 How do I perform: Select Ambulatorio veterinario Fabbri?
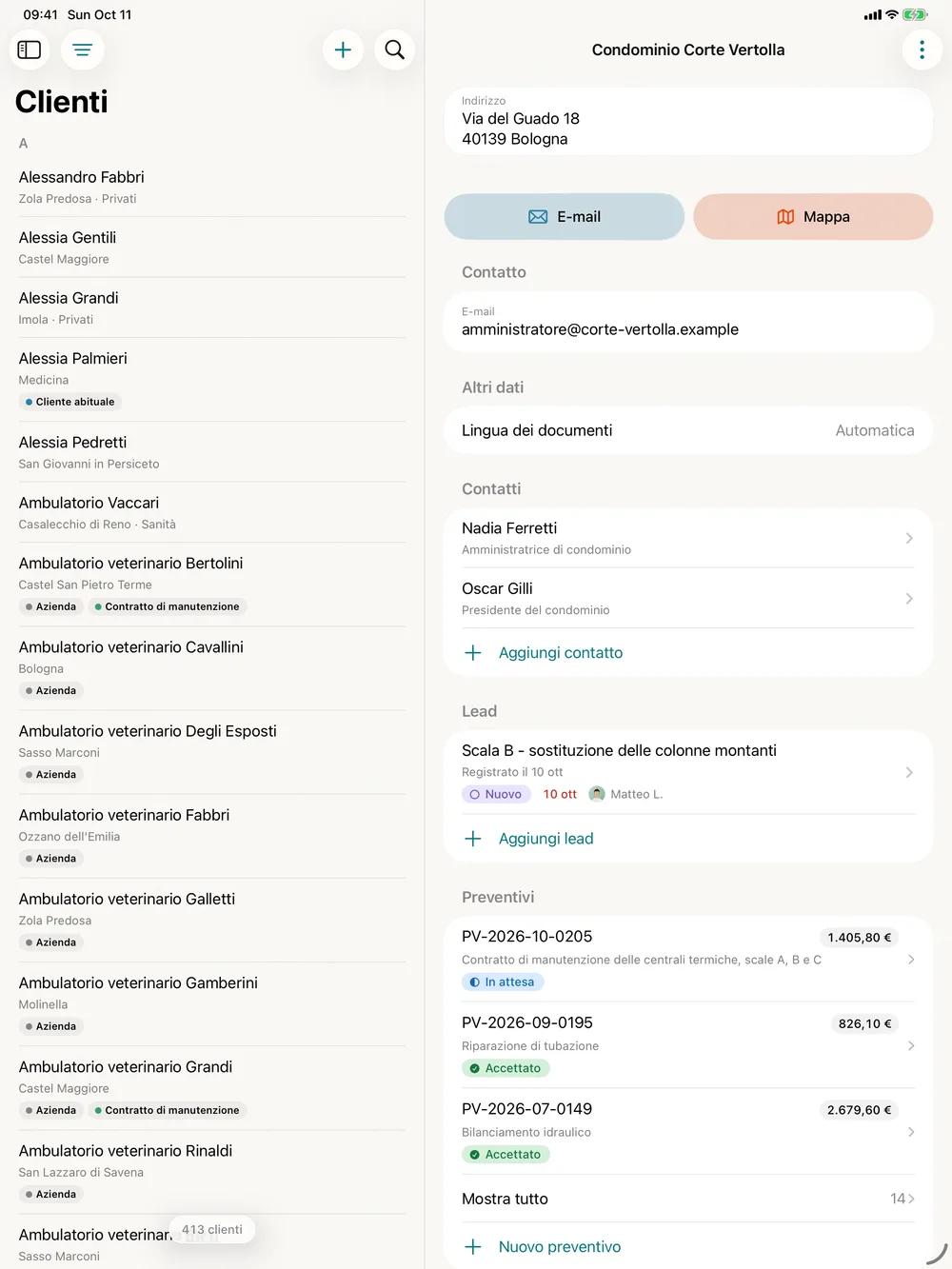211,835
